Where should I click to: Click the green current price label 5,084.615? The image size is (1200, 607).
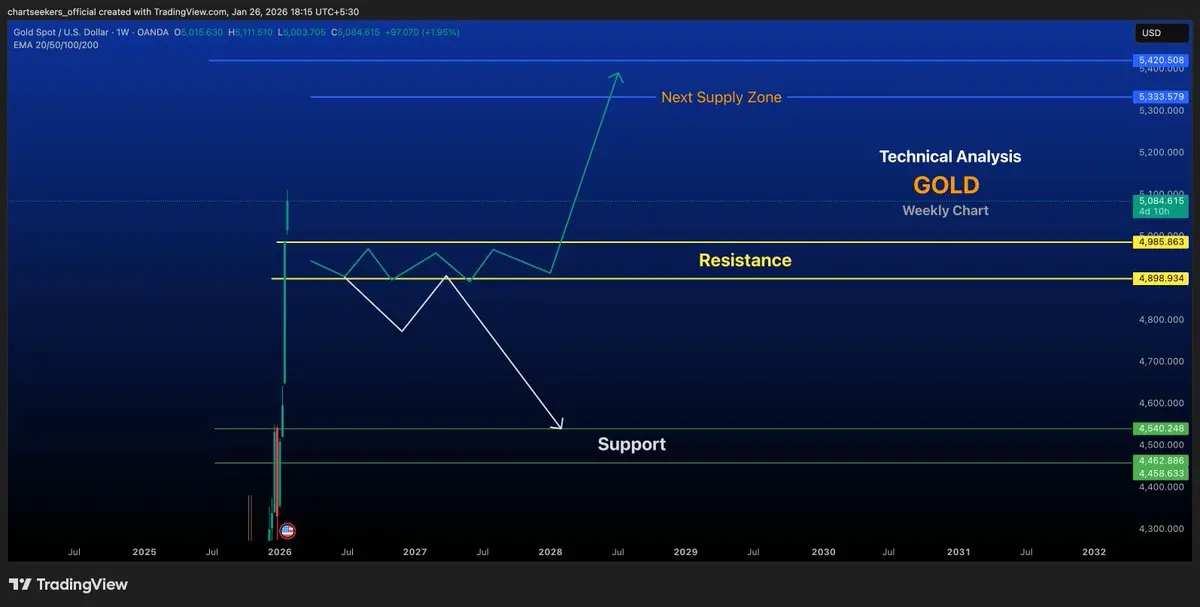pos(1160,205)
